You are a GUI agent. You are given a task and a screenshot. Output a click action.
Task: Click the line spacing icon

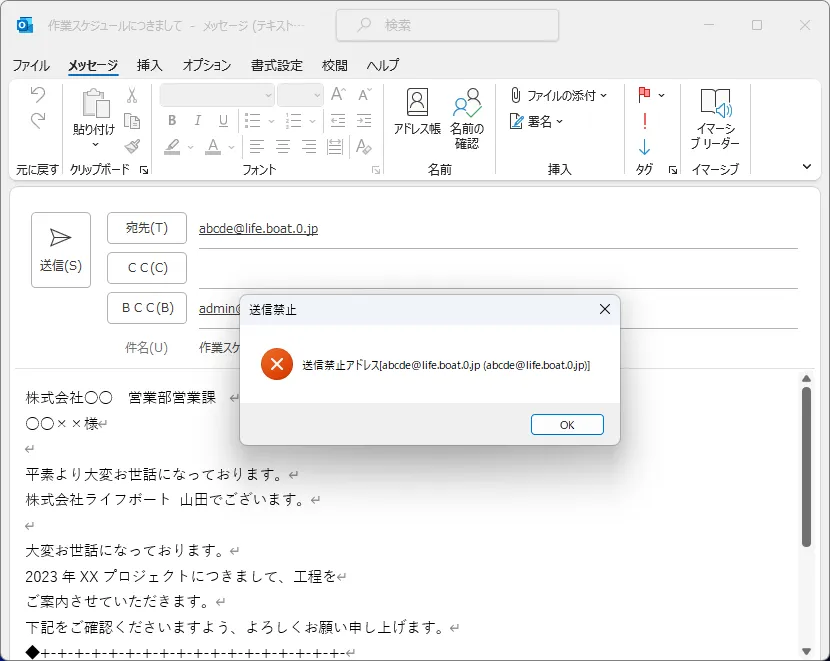[x=335, y=147]
